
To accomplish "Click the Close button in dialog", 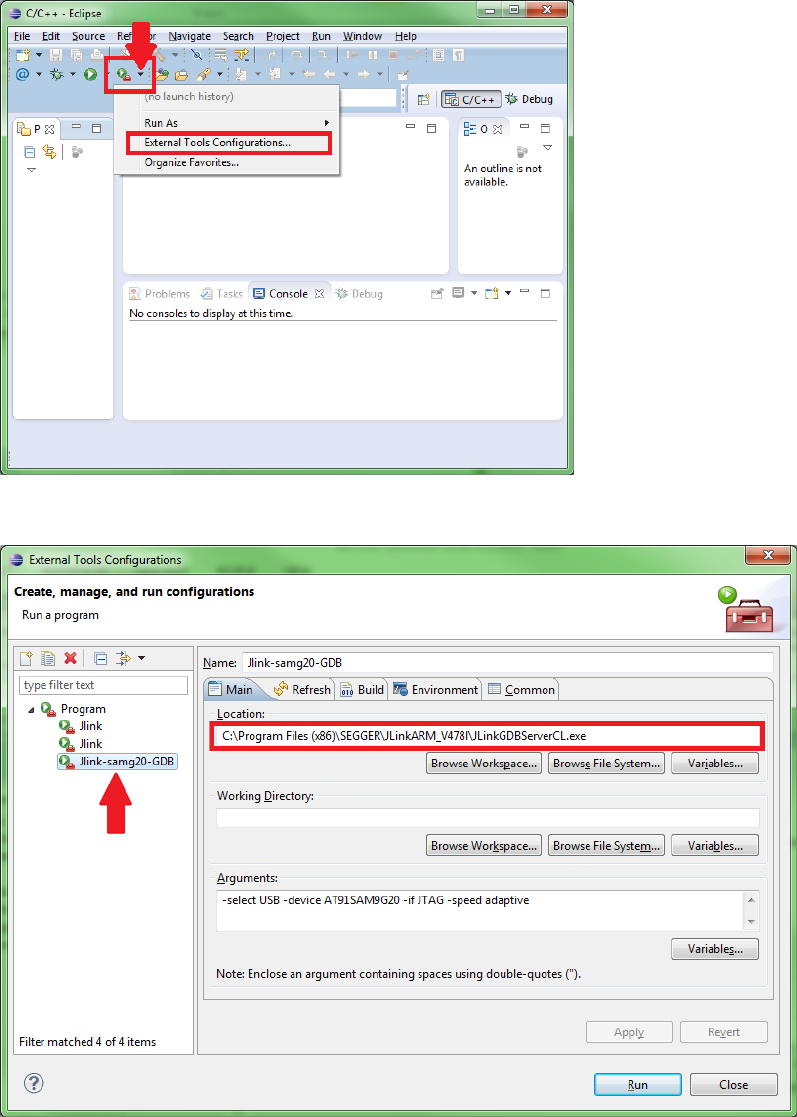I will point(734,1084).
